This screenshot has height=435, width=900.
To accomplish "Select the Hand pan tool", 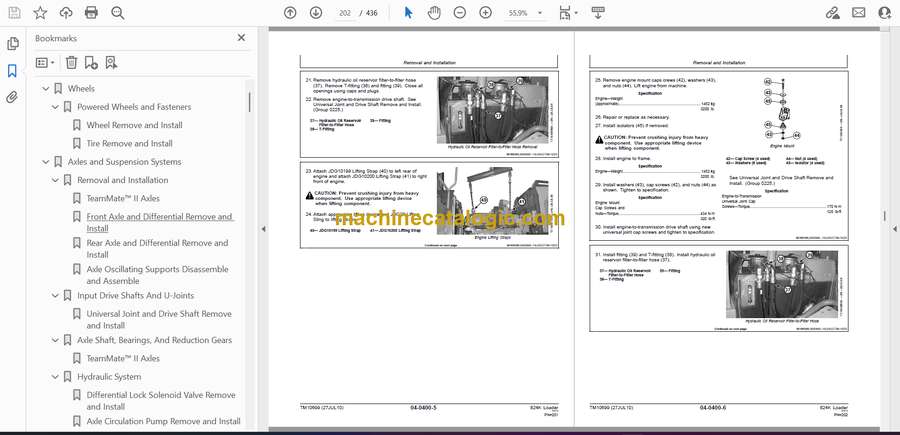I will tap(434, 13).
